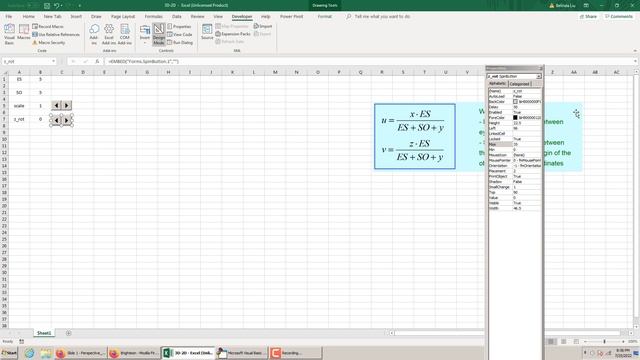Screen dimensions: 640x360
Task: Select the LinkedCell property row
Action: point(515,133)
